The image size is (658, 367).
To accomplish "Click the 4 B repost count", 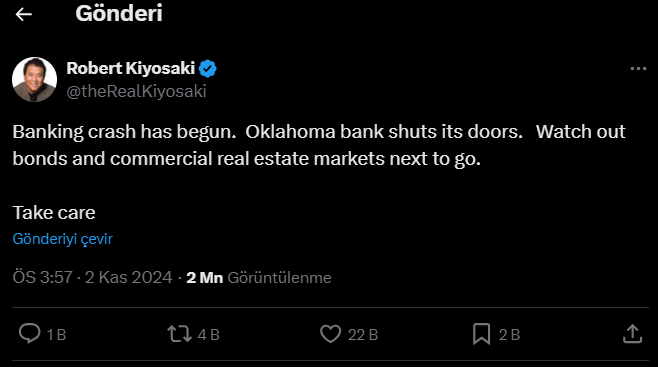I will pos(209,335).
